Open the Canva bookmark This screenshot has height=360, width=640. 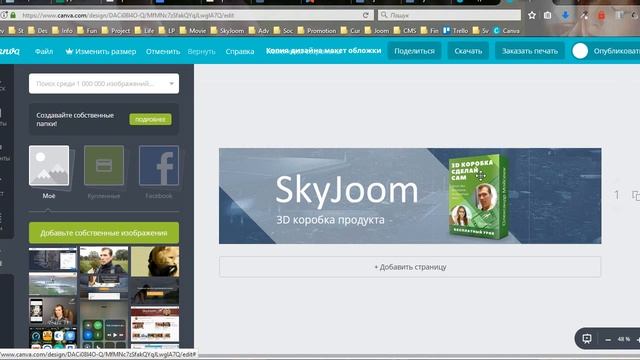(x=507, y=31)
